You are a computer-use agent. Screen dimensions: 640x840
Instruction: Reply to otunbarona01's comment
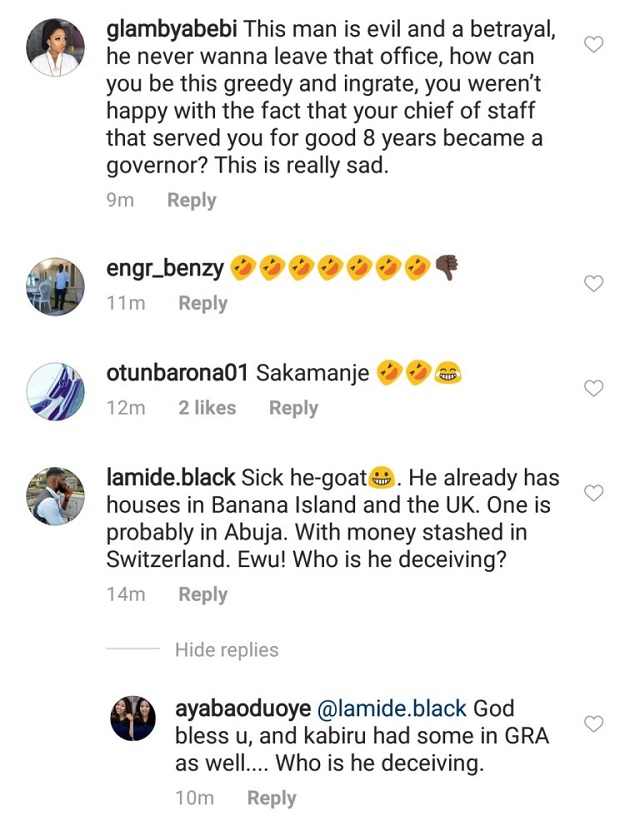293,407
